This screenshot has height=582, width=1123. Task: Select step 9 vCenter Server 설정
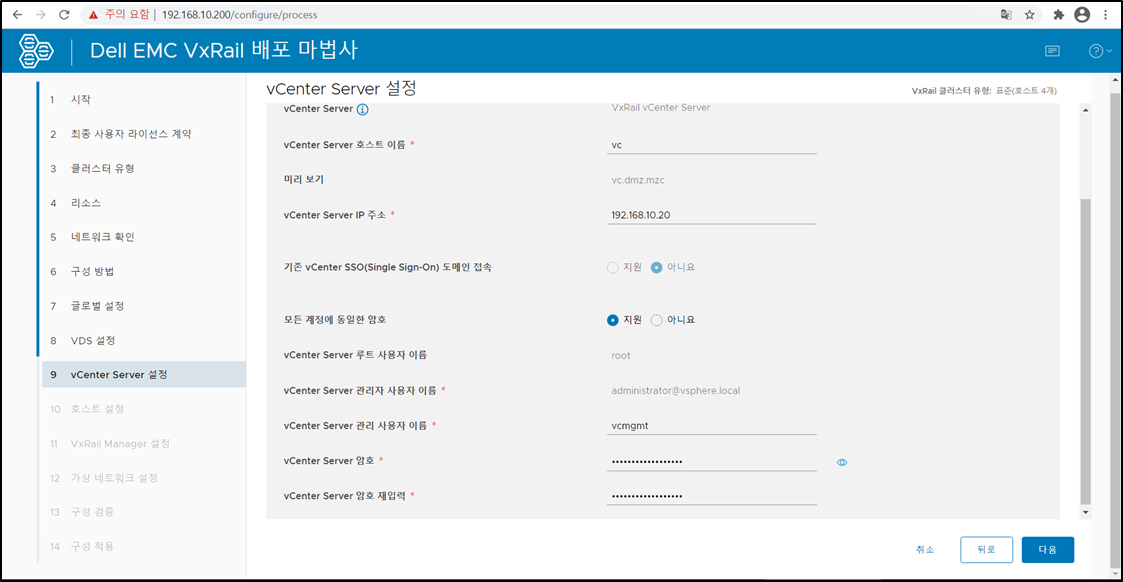coord(143,374)
